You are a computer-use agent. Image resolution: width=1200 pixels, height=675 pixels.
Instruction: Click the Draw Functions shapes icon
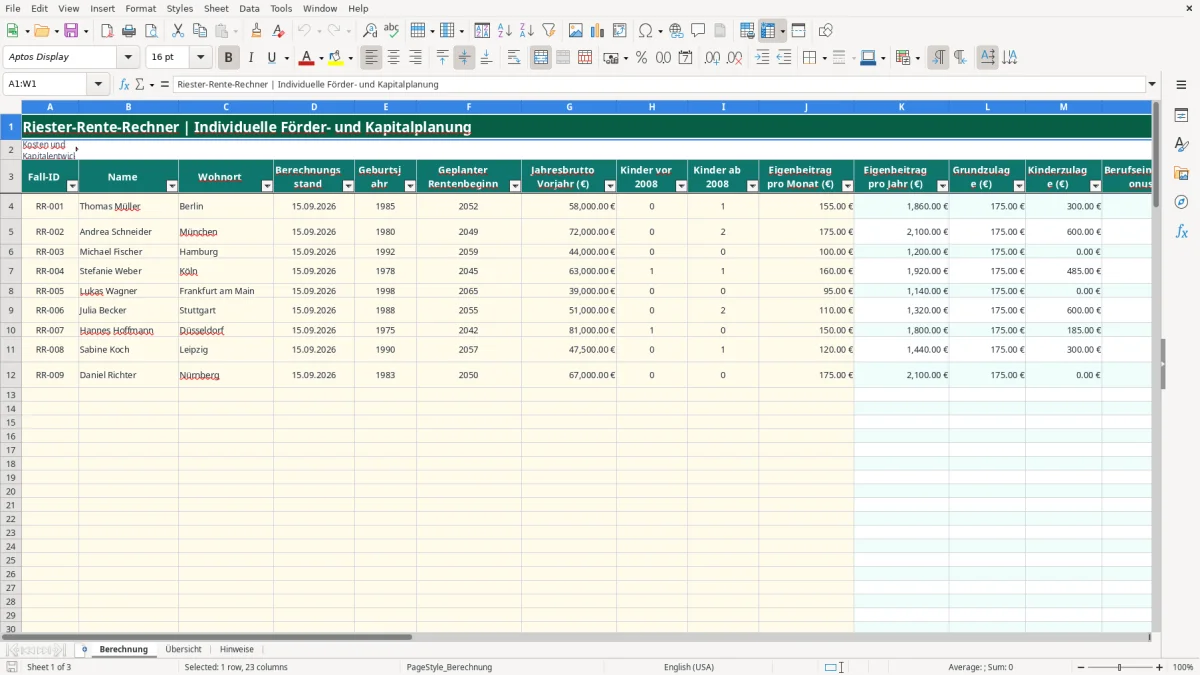tap(825, 31)
